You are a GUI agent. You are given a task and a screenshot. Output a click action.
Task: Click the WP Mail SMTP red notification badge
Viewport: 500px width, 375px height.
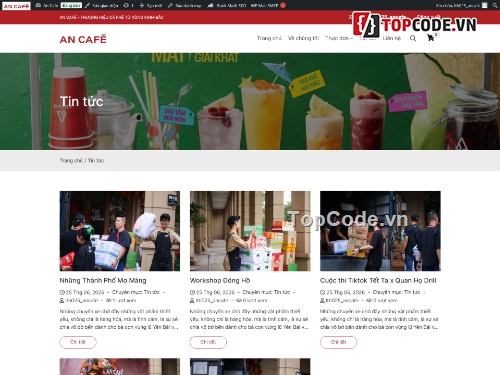(x=283, y=5)
